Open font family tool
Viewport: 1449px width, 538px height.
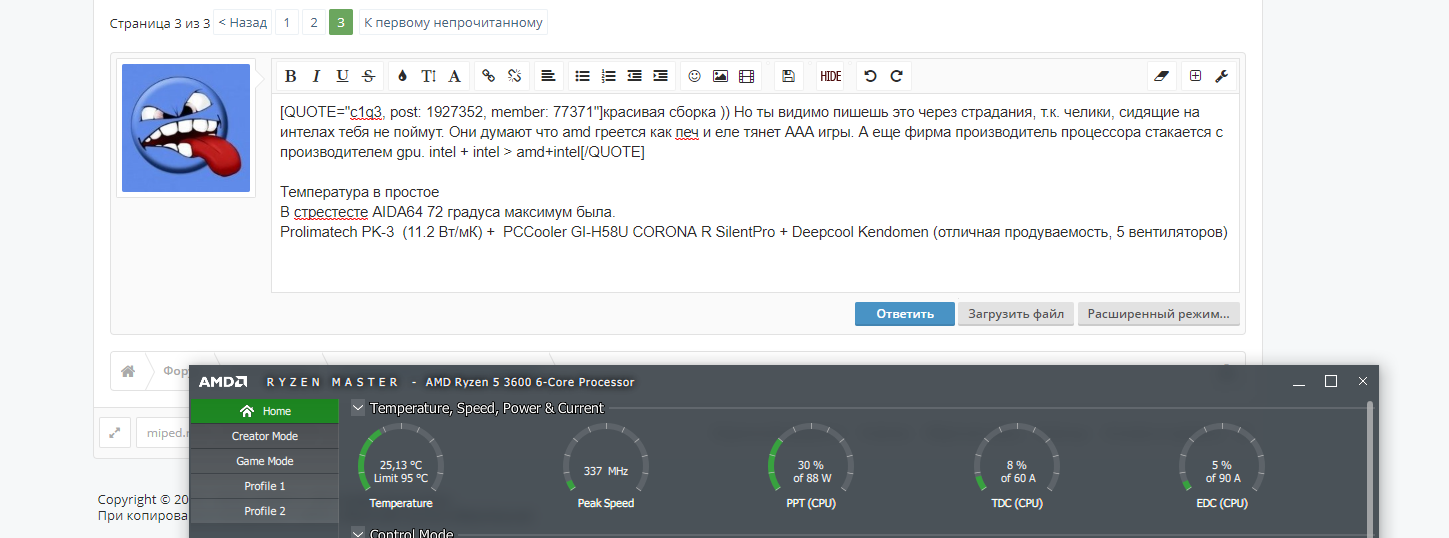coord(454,76)
